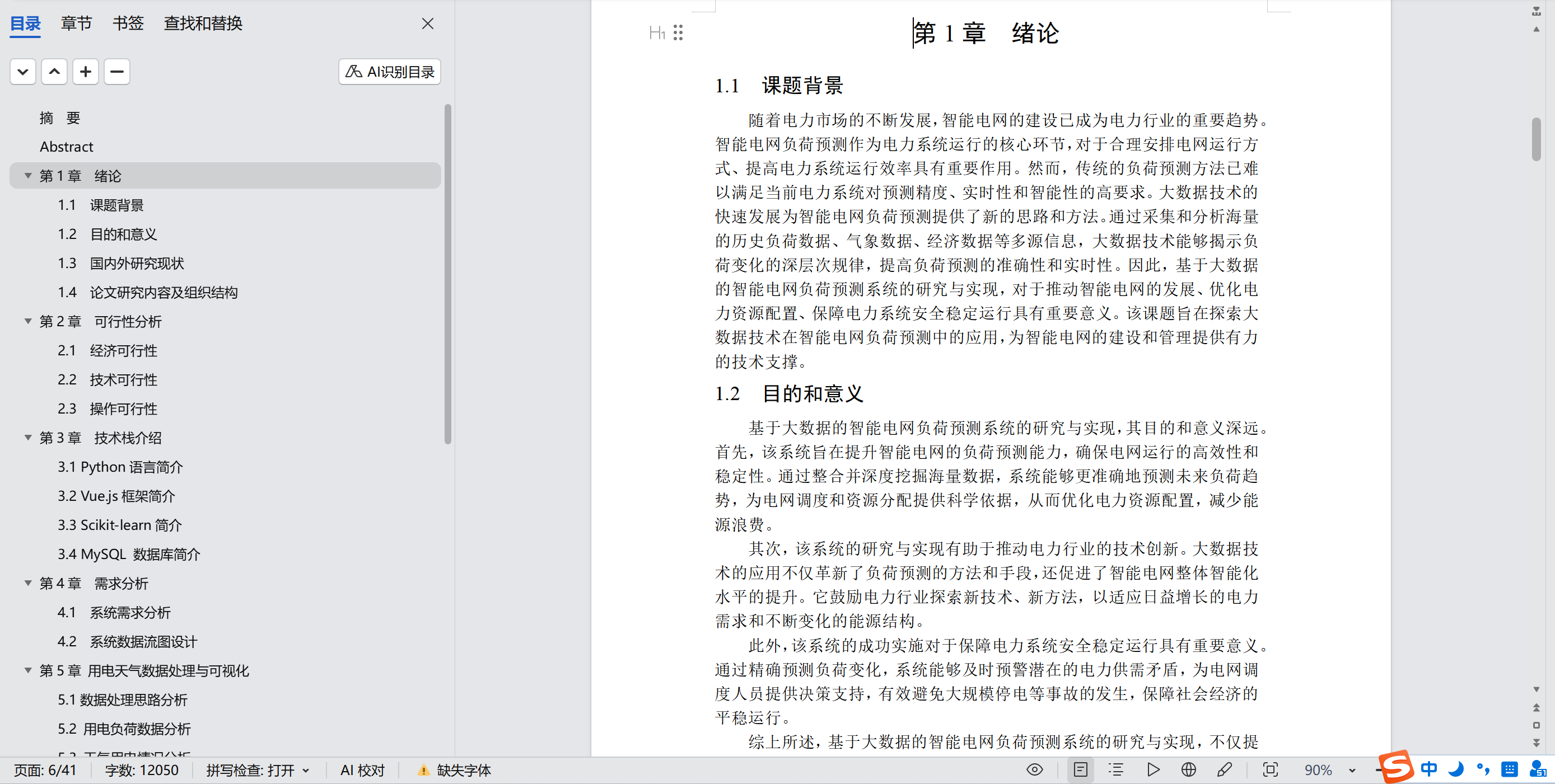Viewport: 1555px width, 784px height.
Task: Click the Sogou input method logo
Action: click(x=1396, y=767)
